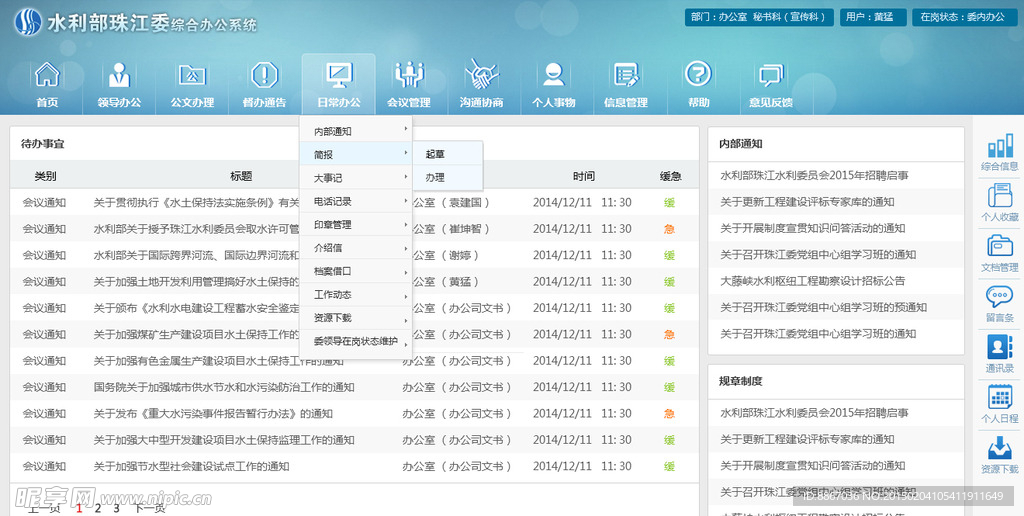Viewport: 1024px width, 516px height.
Task: Open 留言条 sidebar message icon
Action: coord(1000,297)
